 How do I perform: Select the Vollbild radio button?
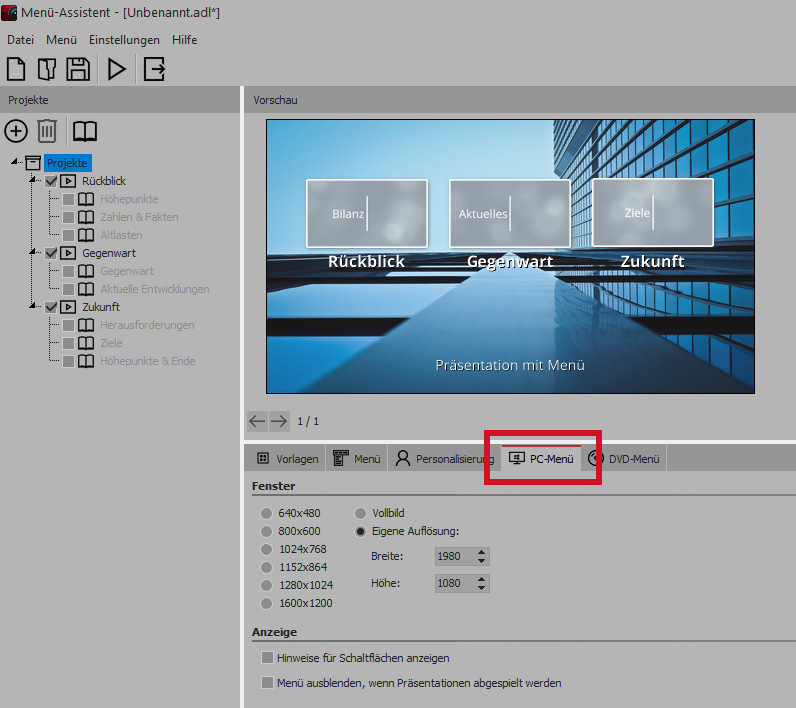361,513
